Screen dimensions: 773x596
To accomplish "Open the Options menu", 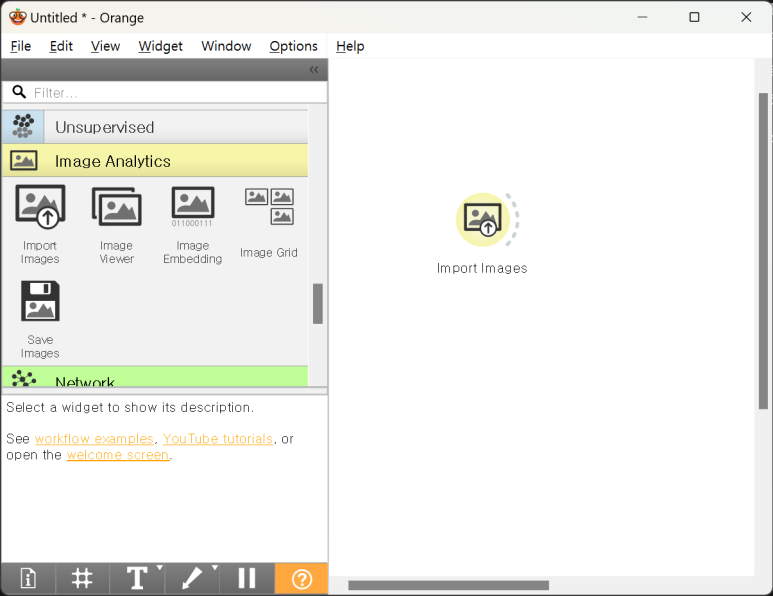I will pos(293,46).
